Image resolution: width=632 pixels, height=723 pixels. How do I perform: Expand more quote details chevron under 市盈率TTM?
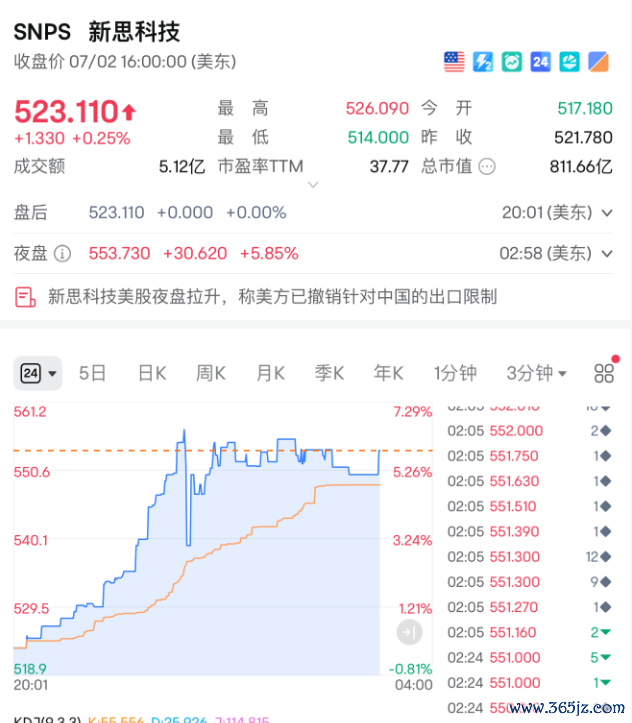313,185
